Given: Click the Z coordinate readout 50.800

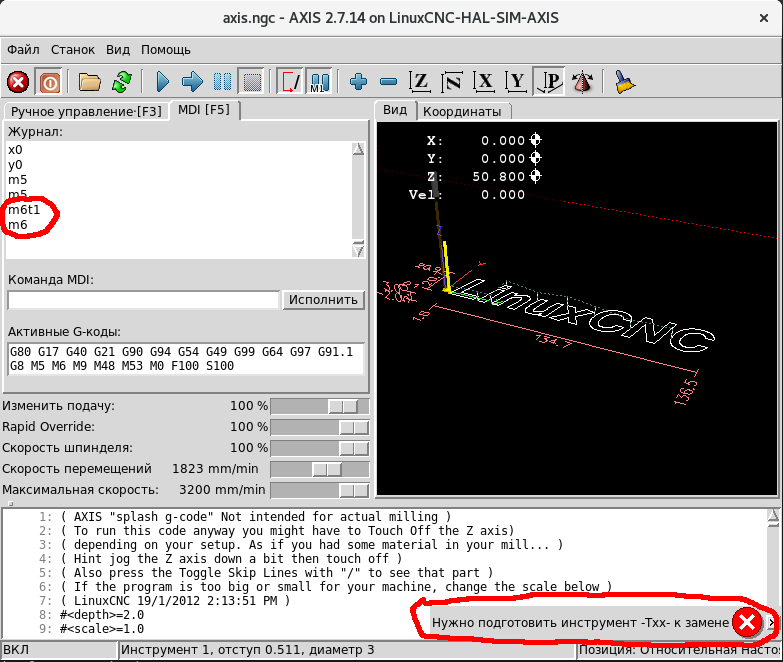Looking at the screenshot, I should pos(498,177).
